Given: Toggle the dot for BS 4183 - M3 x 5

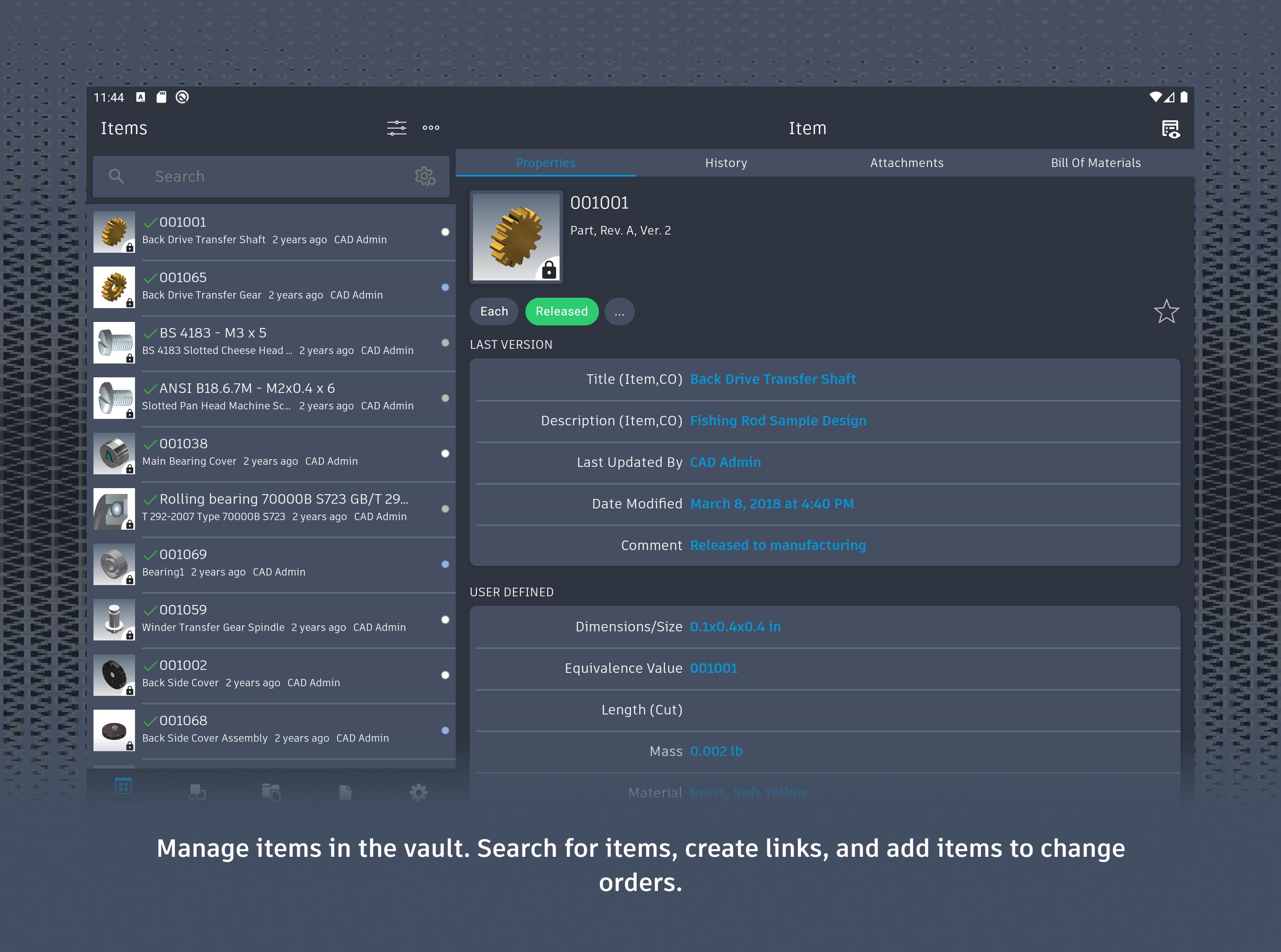Looking at the screenshot, I should (445, 343).
